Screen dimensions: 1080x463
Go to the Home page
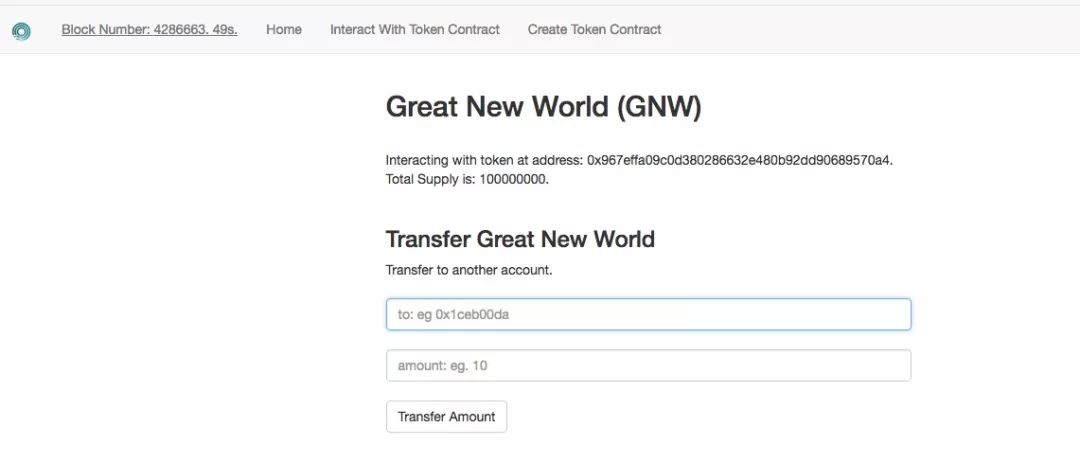(284, 30)
